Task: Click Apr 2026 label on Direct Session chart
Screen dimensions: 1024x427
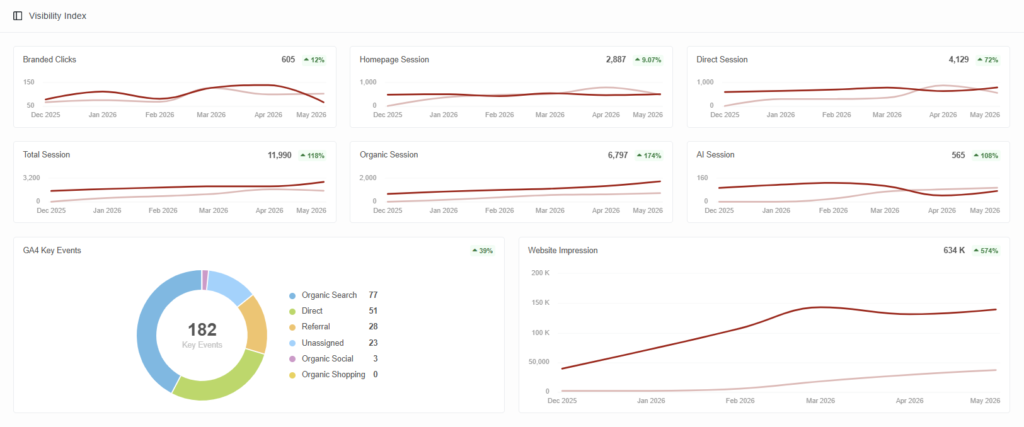Action: 941,114
